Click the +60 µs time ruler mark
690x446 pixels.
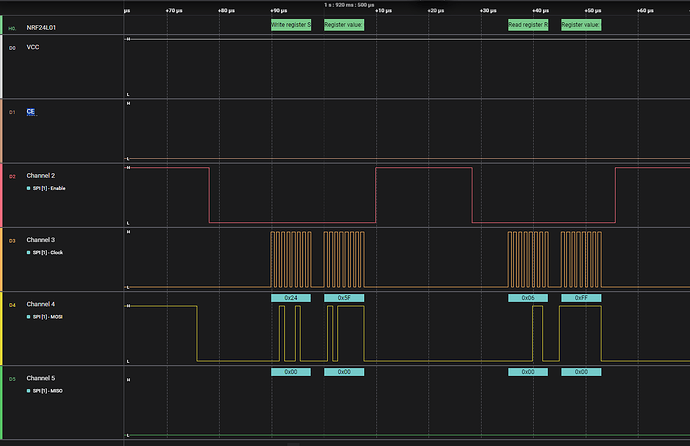[x=645, y=11]
